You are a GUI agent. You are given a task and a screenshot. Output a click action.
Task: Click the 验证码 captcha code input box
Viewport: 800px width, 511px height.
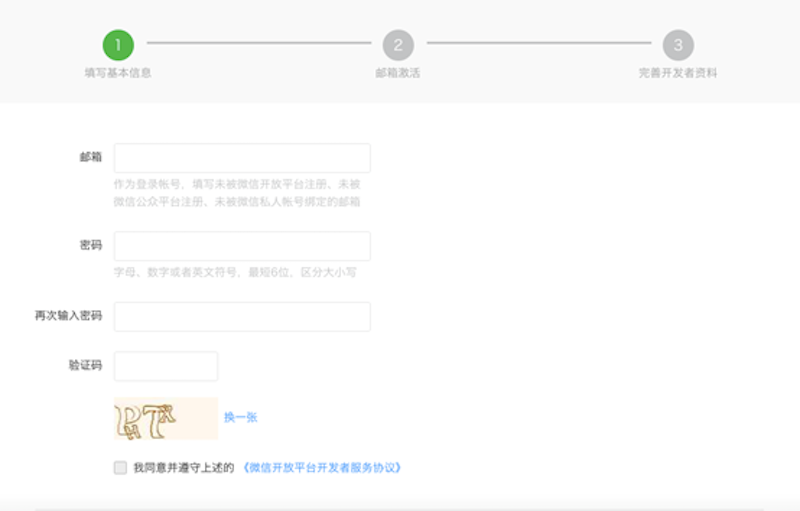pyautogui.click(x=166, y=366)
